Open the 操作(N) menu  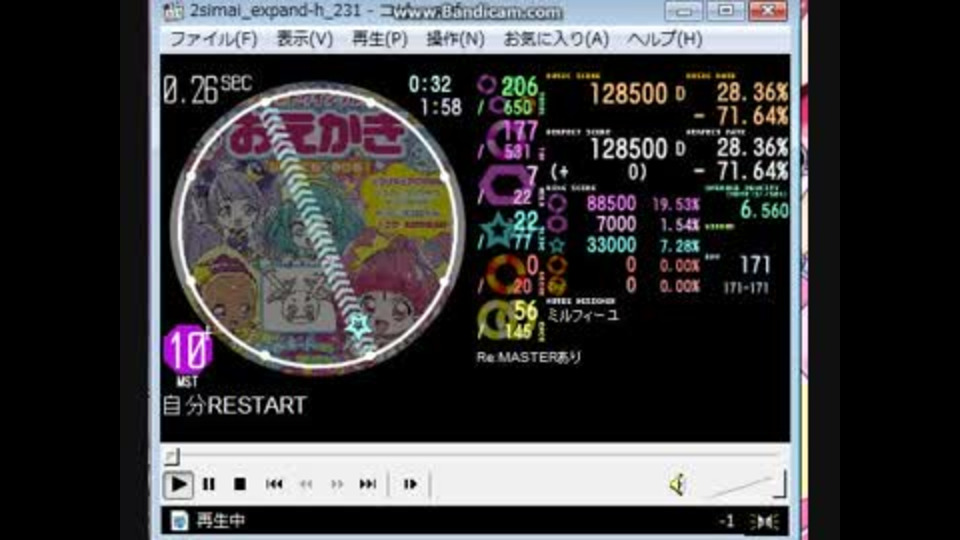pos(456,39)
